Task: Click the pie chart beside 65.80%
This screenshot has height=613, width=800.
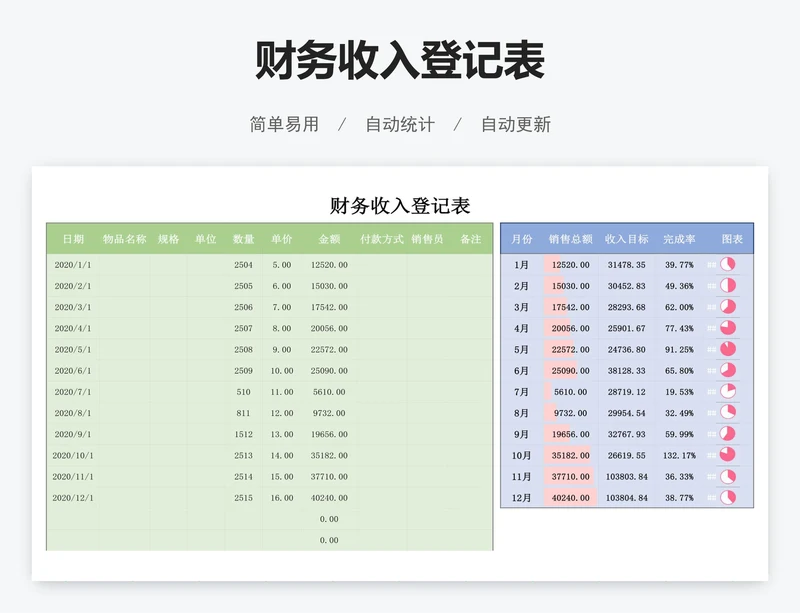Action: pyautogui.click(x=728, y=371)
